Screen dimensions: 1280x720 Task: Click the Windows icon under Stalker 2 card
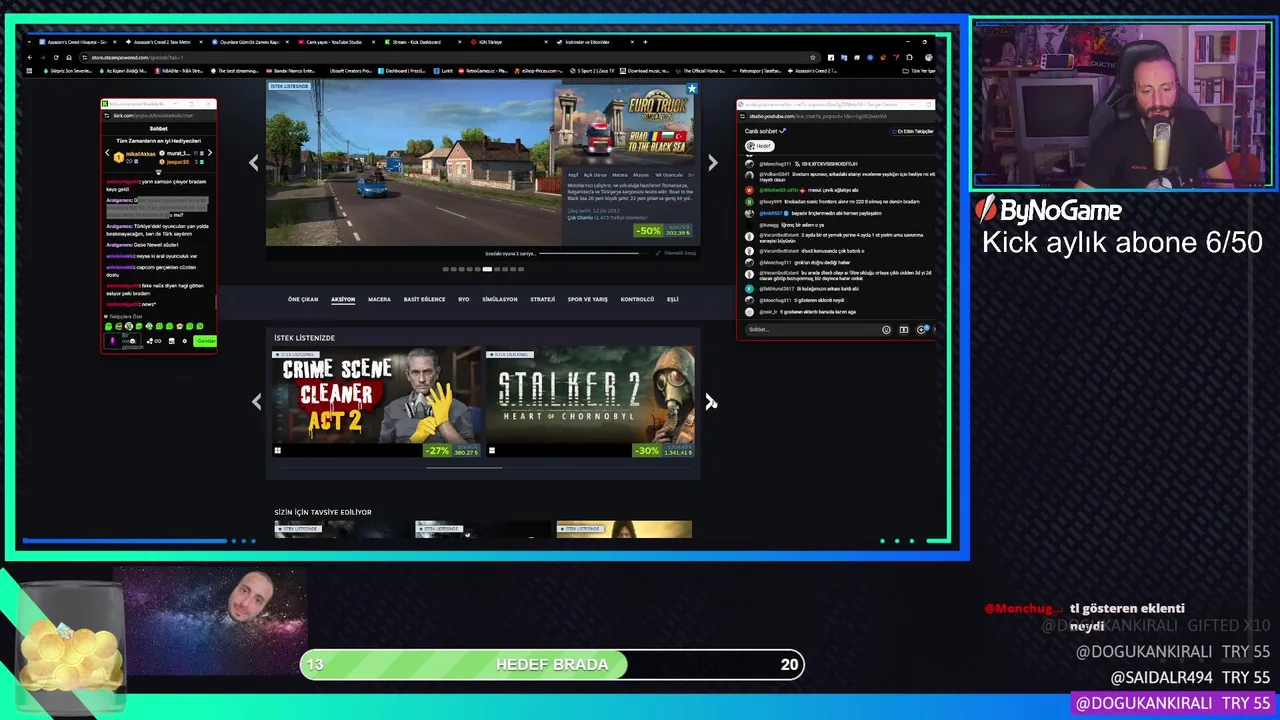[491, 450]
